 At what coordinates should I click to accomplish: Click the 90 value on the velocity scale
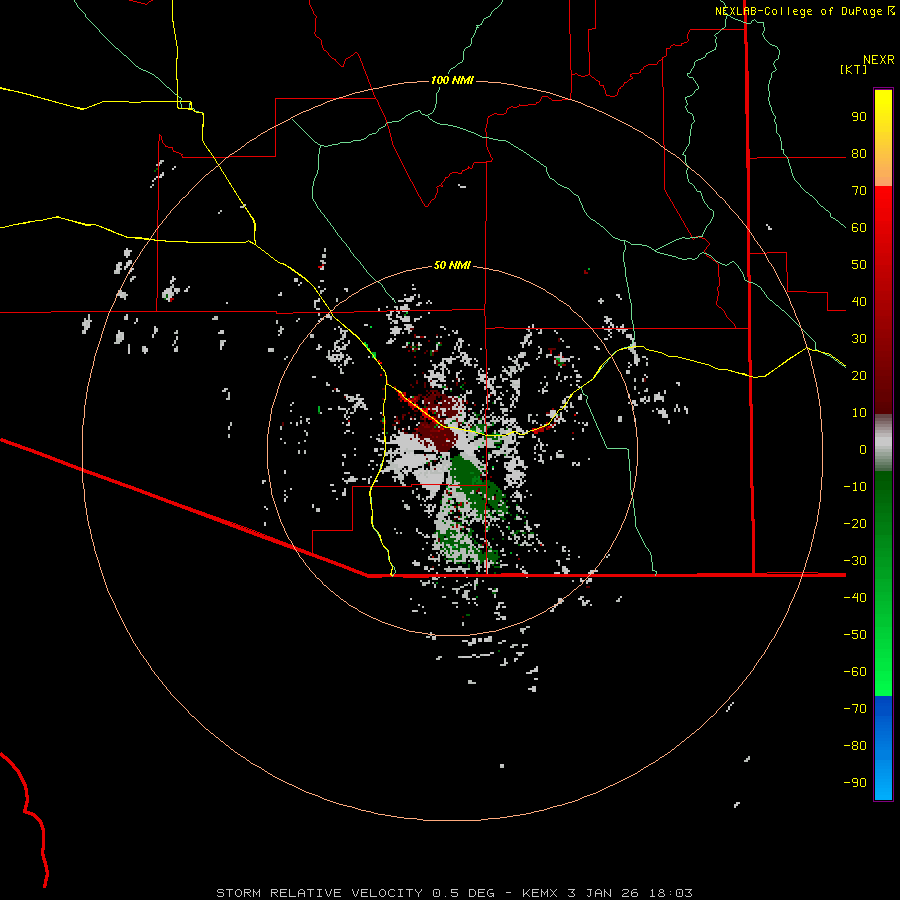pyautogui.click(x=859, y=117)
